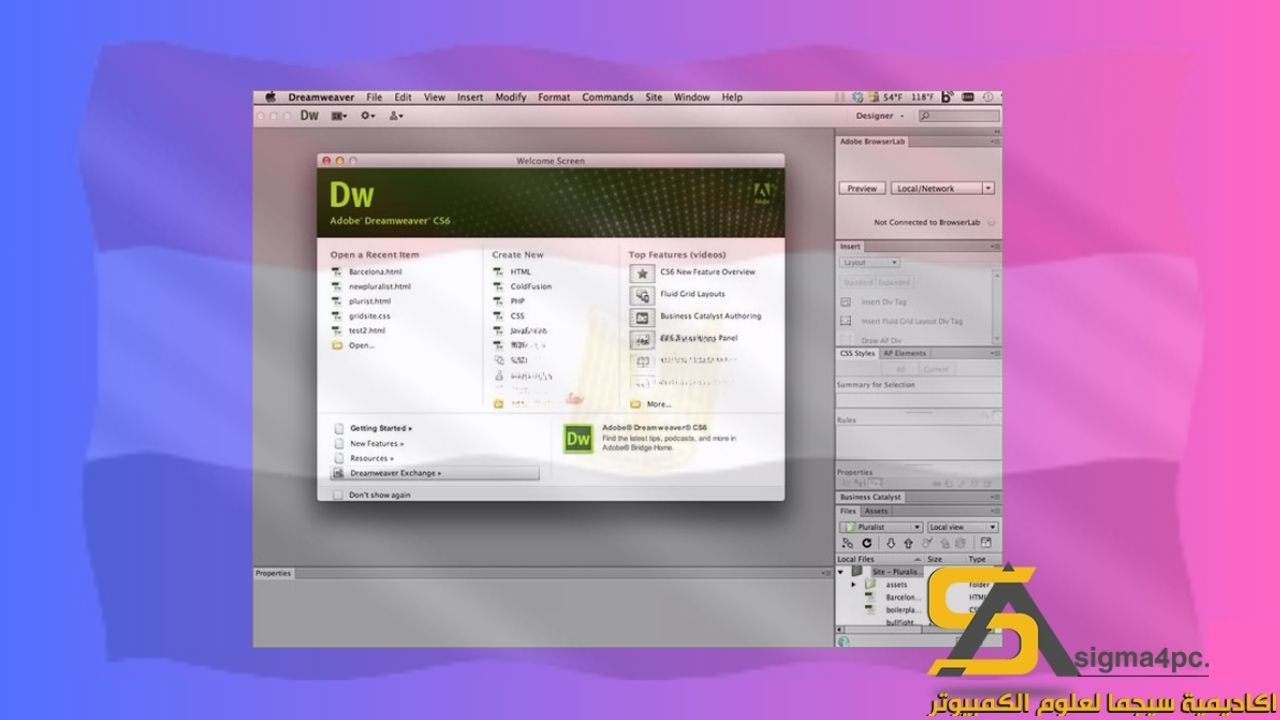
Task: Open the Local/Network dropdown in BrowserLab
Action: coord(944,188)
